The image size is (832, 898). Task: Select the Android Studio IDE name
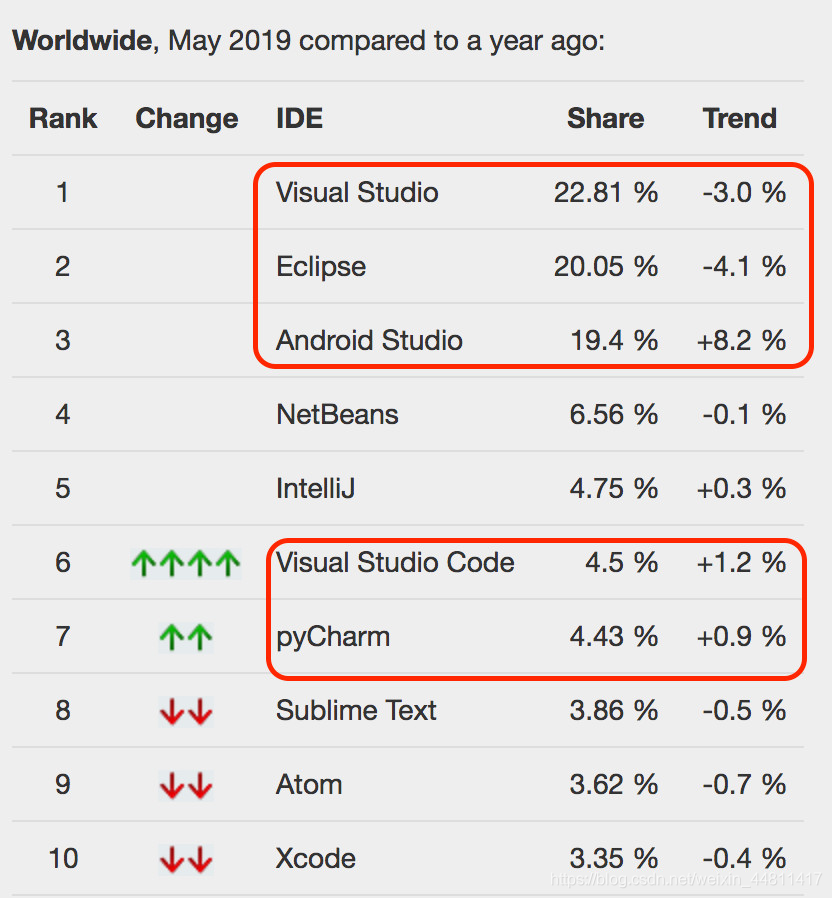(x=369, y=340)
